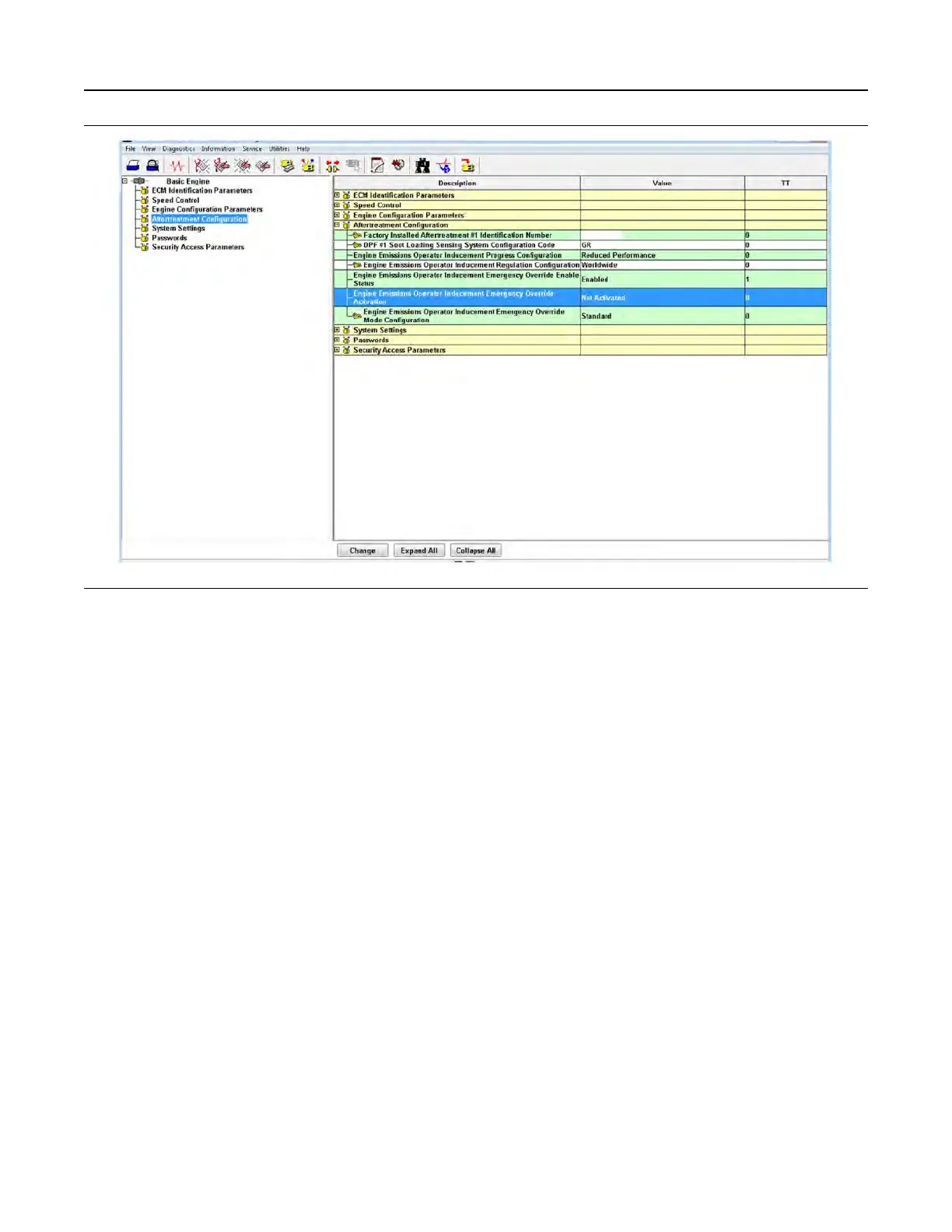Screen dimensions: 952x1232
Task: Select Inducement Progress Configuration row
Action: click(x=580, y=255)
